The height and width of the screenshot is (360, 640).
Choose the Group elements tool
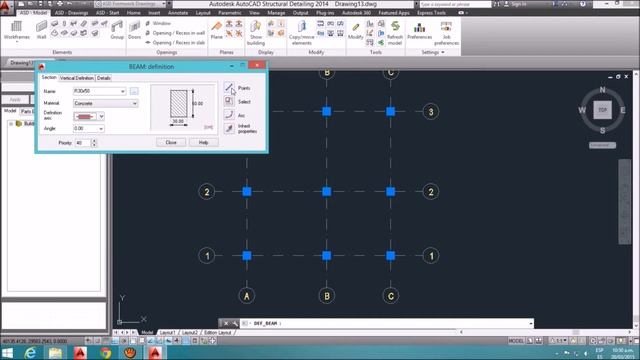click(117, 30)
